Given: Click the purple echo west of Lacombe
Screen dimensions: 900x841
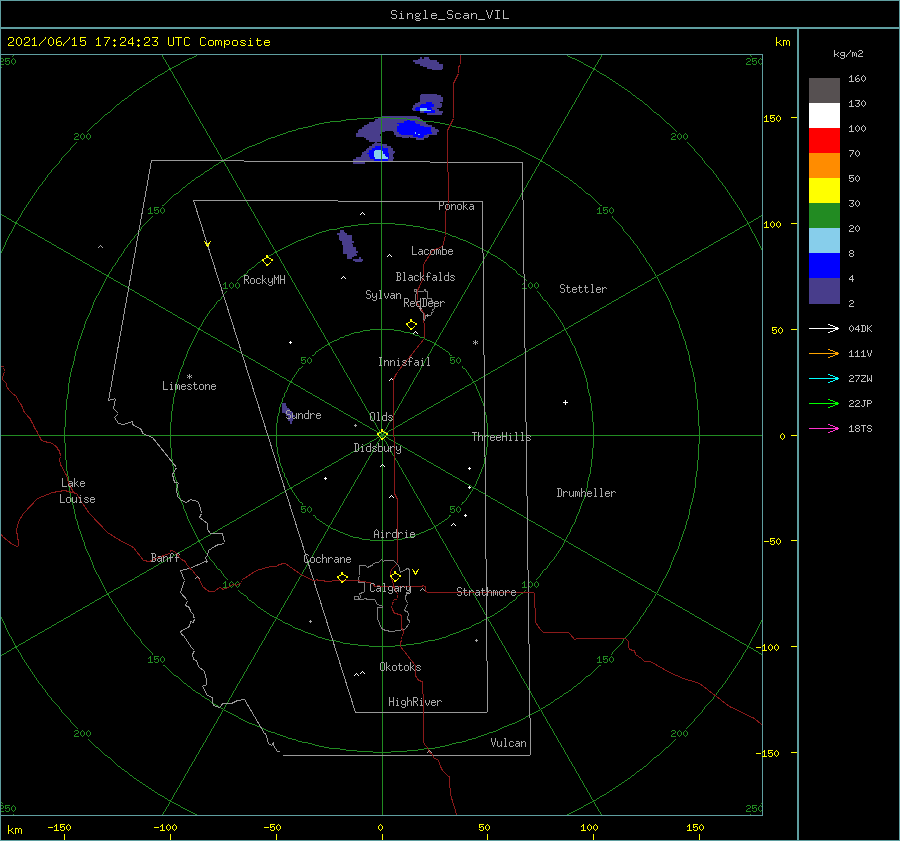Looking at the screenshot, I should pyautogui.click(x=348, y=245).
